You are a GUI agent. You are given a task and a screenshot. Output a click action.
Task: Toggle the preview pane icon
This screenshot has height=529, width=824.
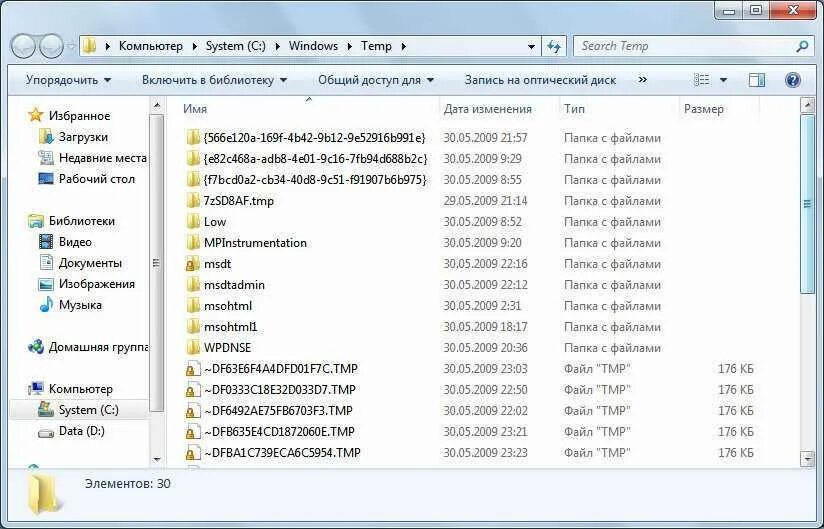(756, 80)
